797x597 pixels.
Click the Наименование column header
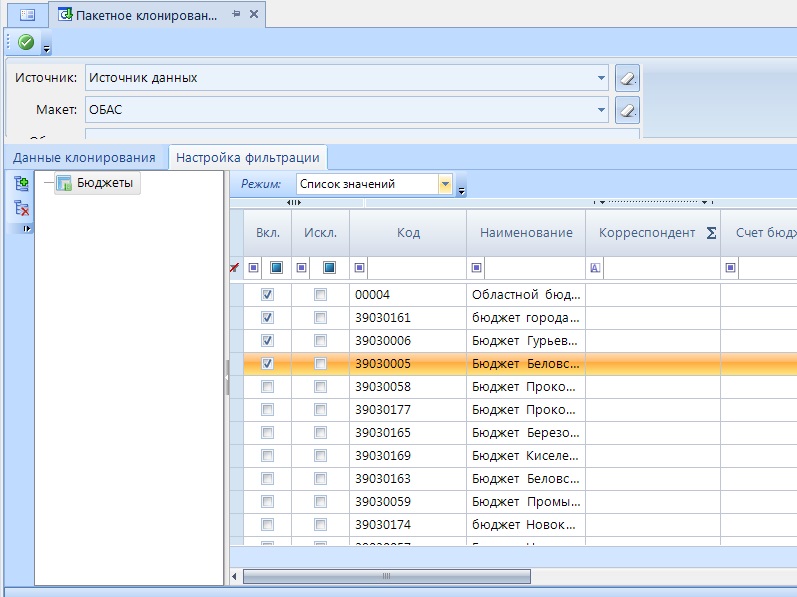coord(525,233)
